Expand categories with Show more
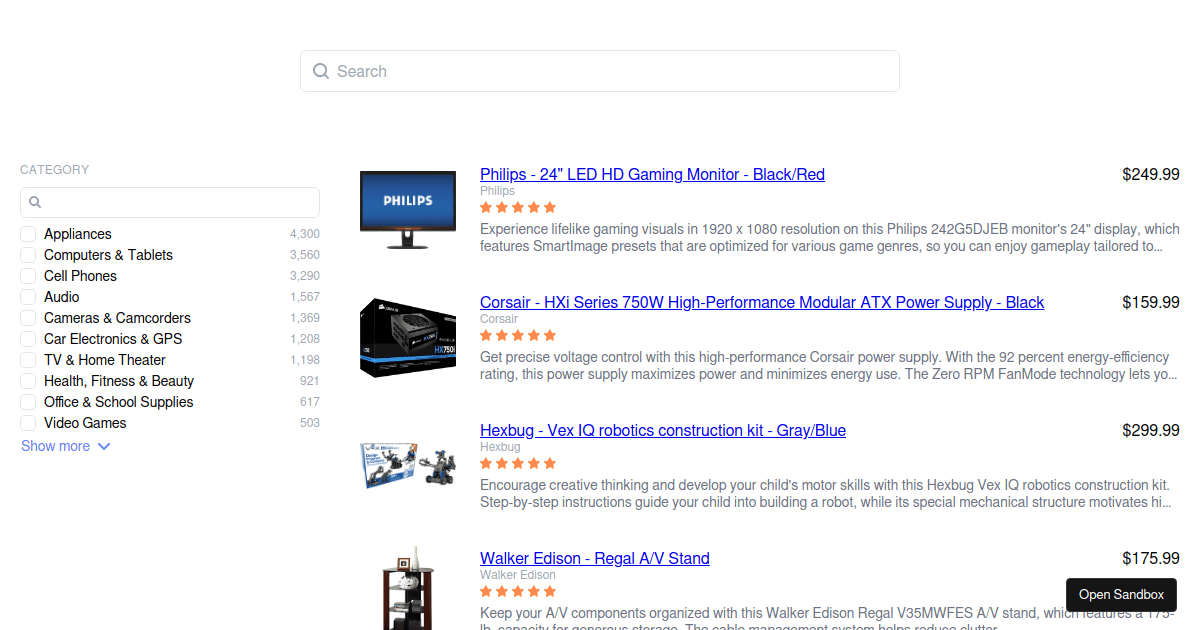This screenshot has height=630, width=1200. 56,446
